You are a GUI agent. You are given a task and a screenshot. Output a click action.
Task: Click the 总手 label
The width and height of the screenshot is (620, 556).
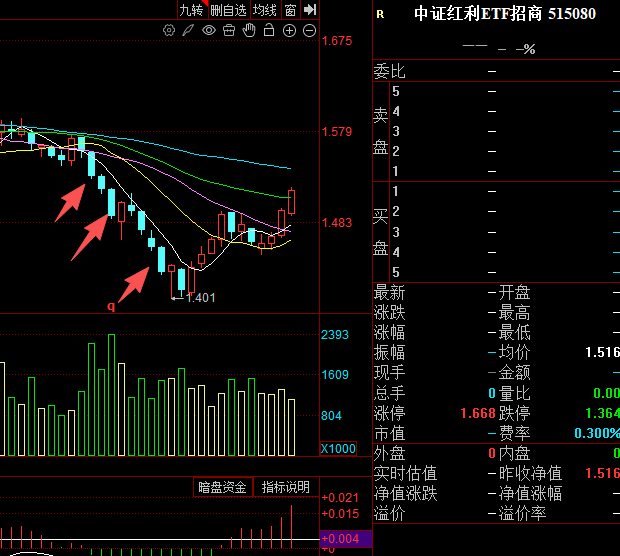(x=389, y=393)
